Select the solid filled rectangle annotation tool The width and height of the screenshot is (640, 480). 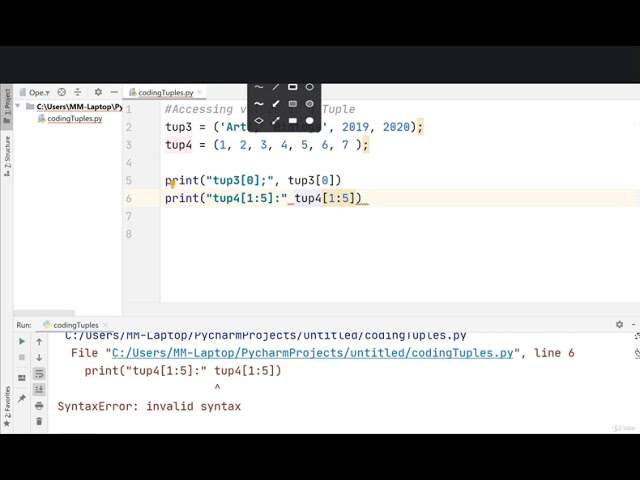[293, 121]
